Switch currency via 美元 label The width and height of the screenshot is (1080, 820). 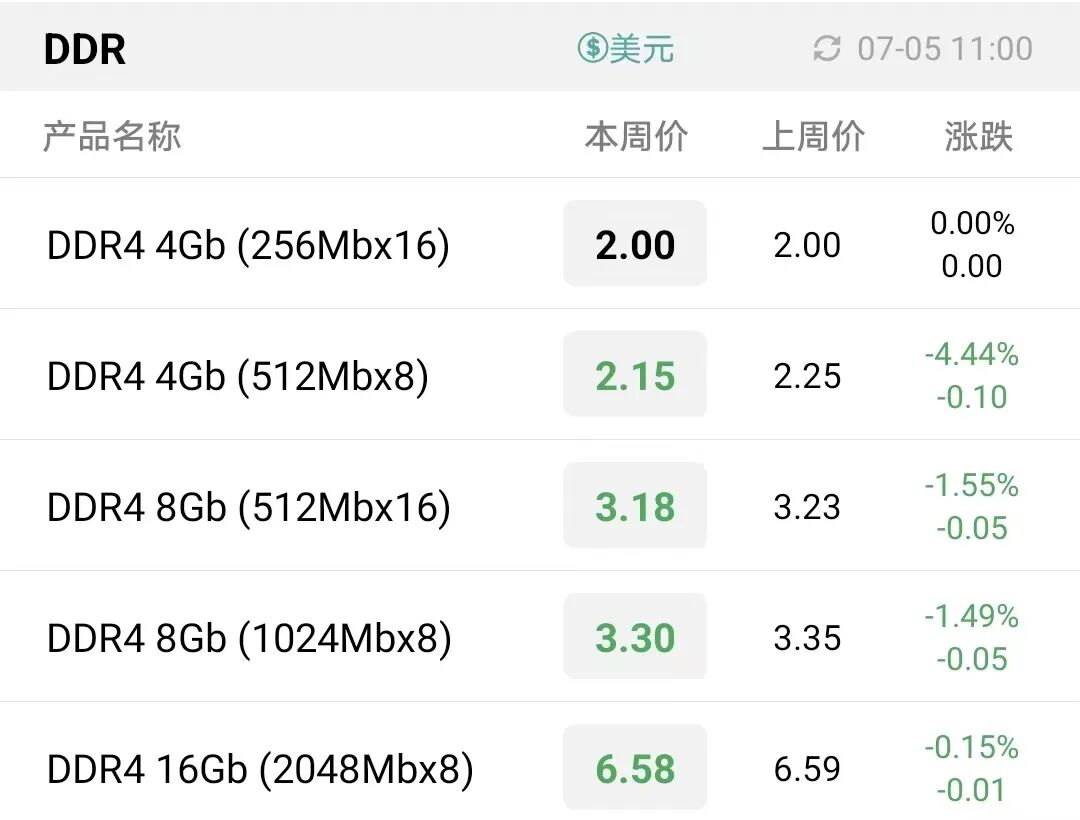pos(641,48)
